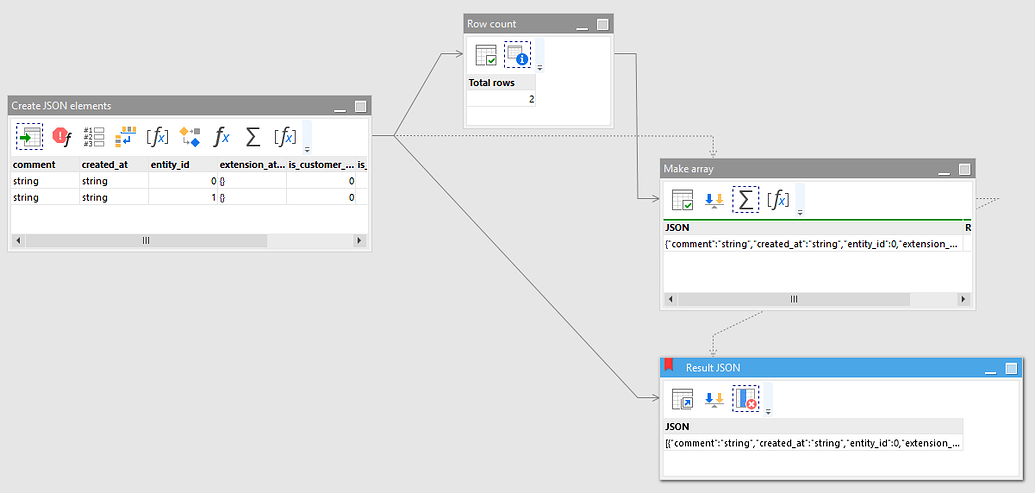The image size is (1035, 493).
Task: Click the red halt-on-condition action icon
Action: pos(61,137)
